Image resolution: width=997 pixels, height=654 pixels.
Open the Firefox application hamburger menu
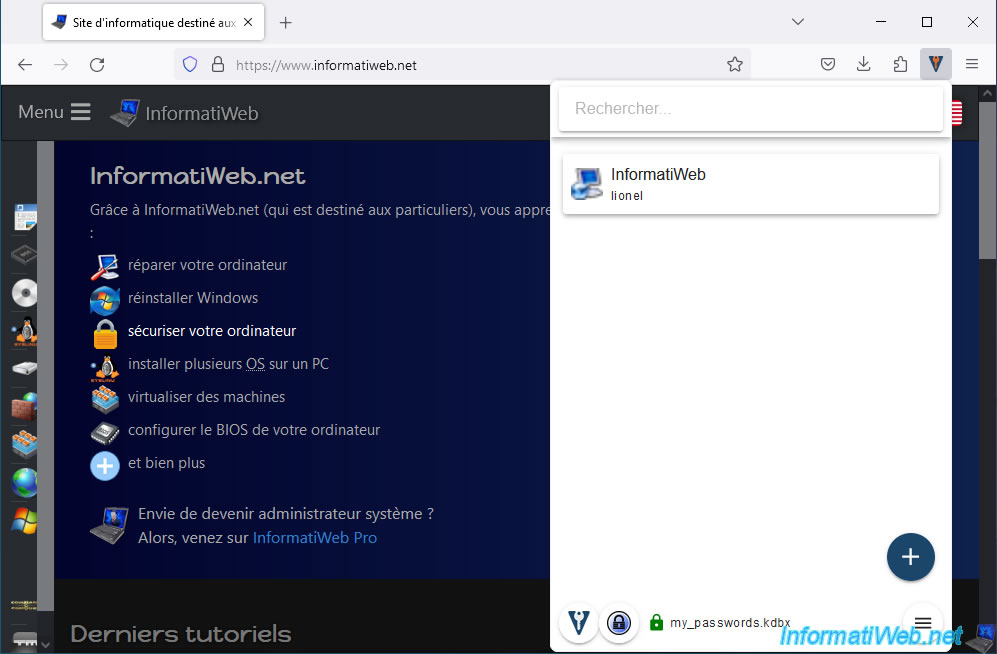pos(972,64)
